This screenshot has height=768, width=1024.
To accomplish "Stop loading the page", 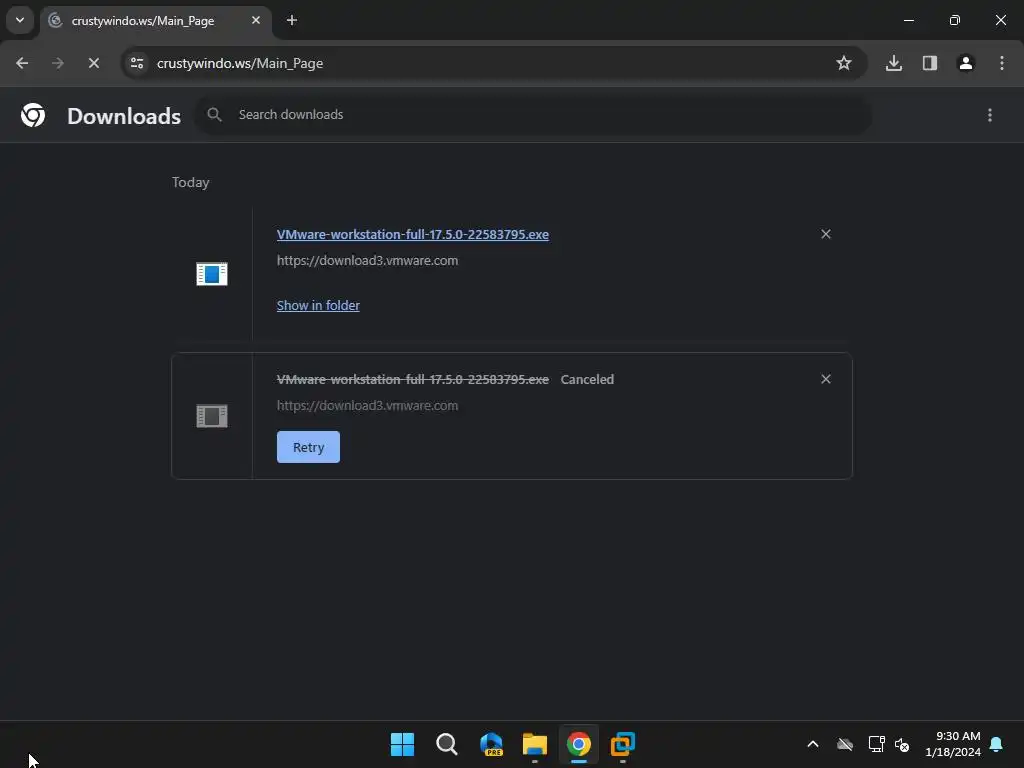I will tap(94, 63).
